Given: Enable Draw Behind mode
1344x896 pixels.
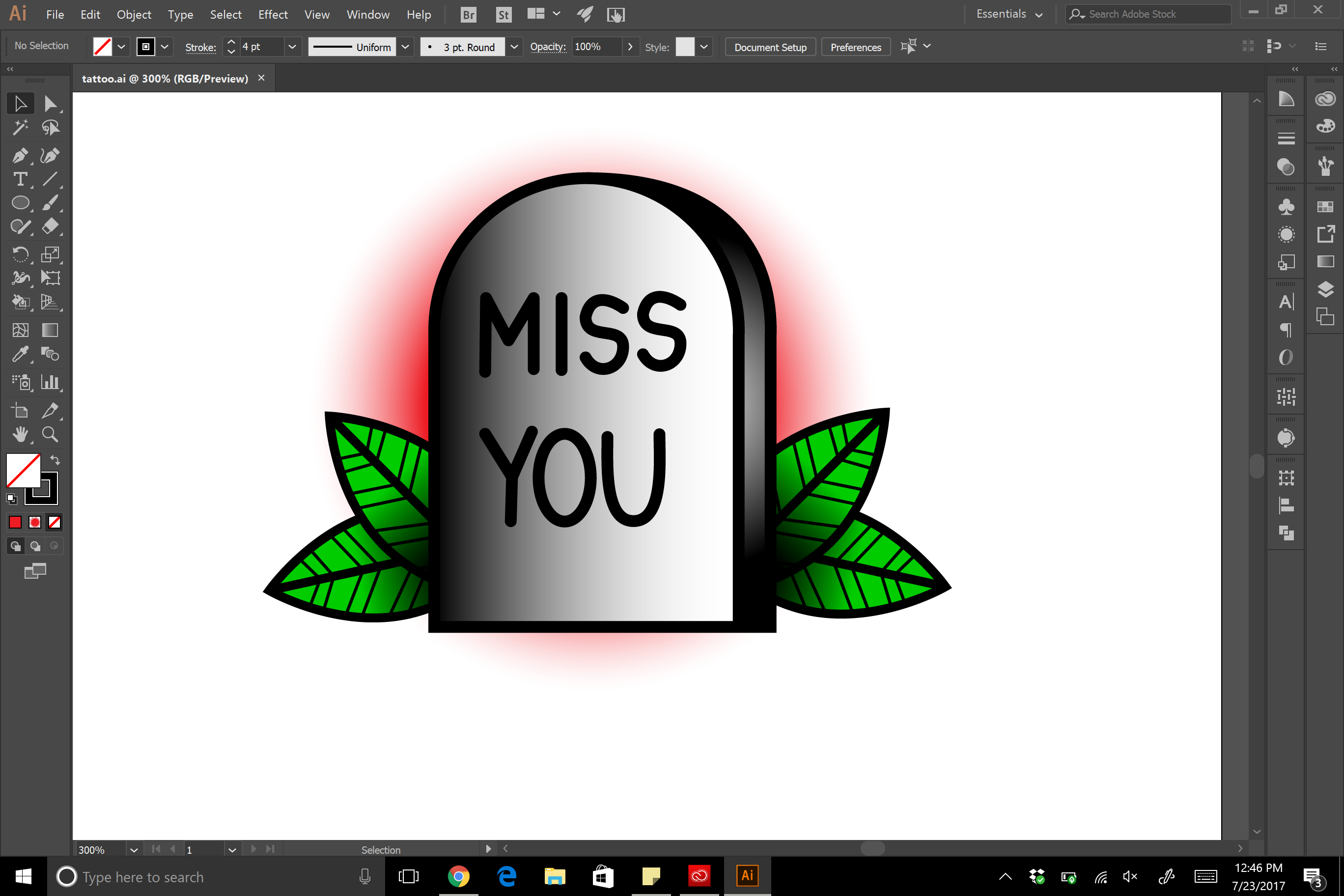Looking at the screenshot, I should click(x=35, y=546).
